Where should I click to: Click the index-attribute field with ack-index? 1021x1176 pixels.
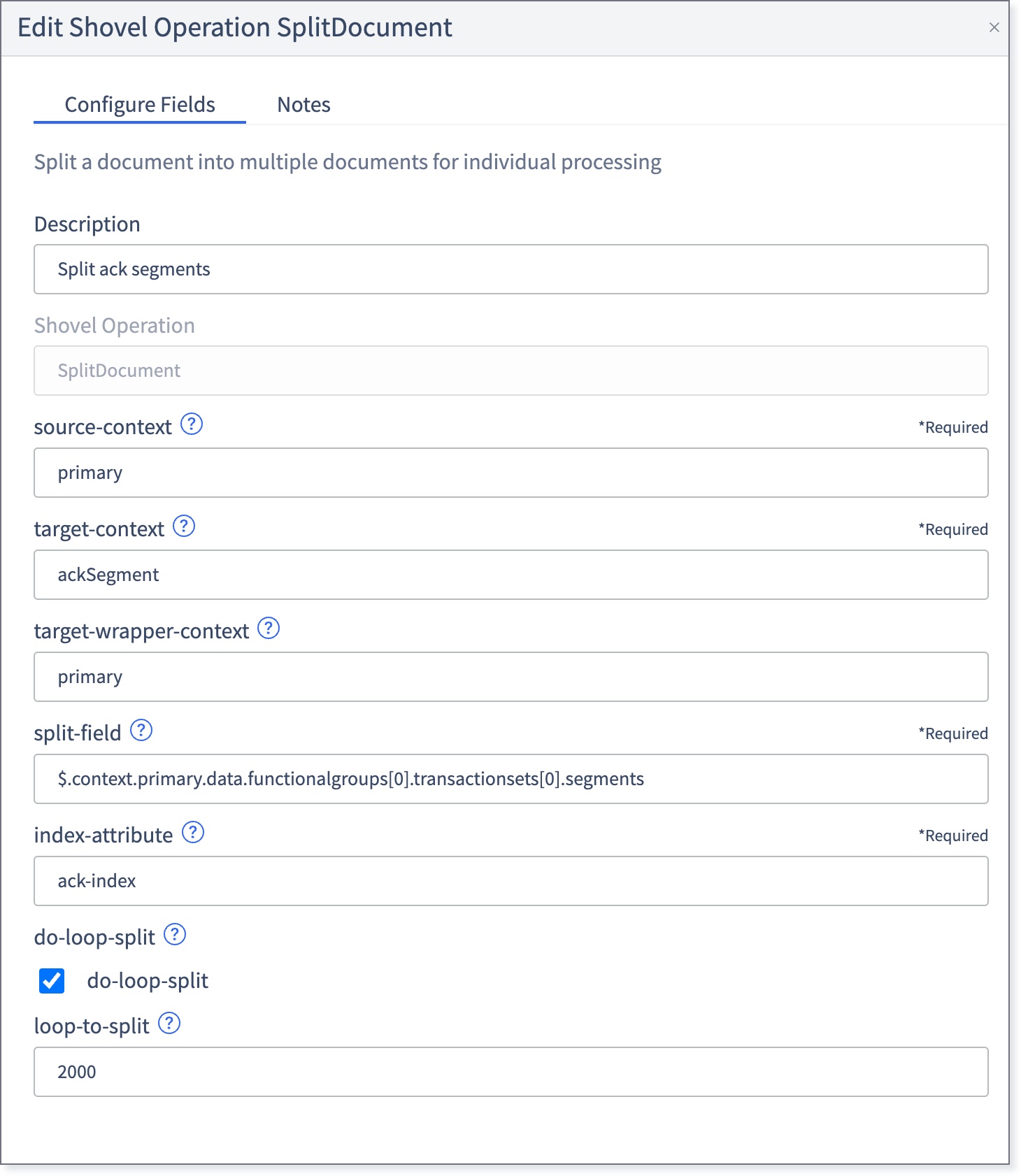coord(511,881)
